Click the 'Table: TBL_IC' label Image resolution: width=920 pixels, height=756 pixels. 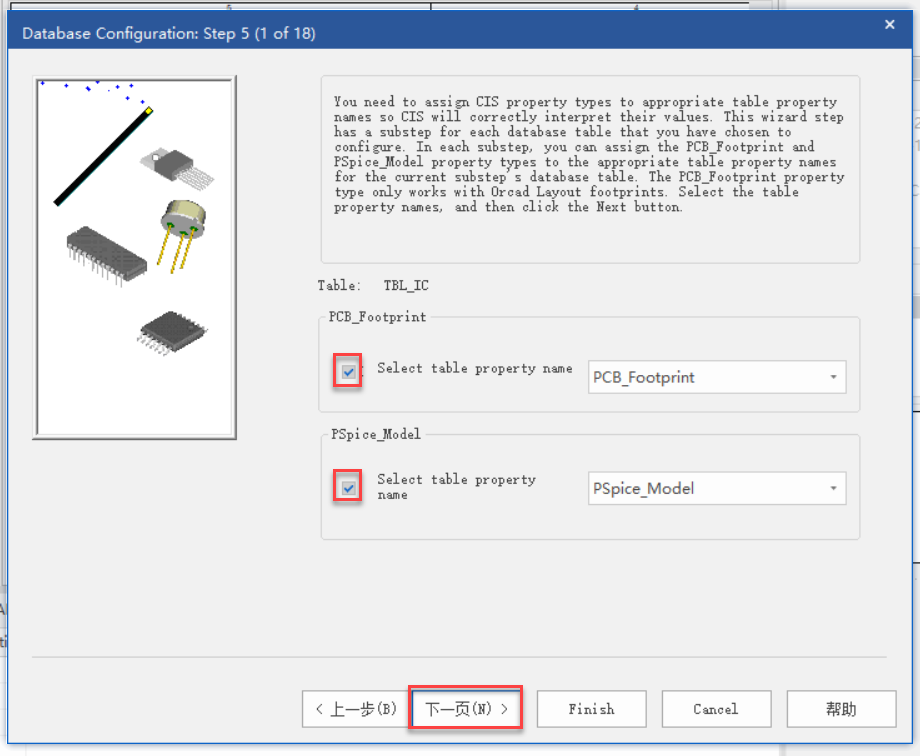point(373,285)
